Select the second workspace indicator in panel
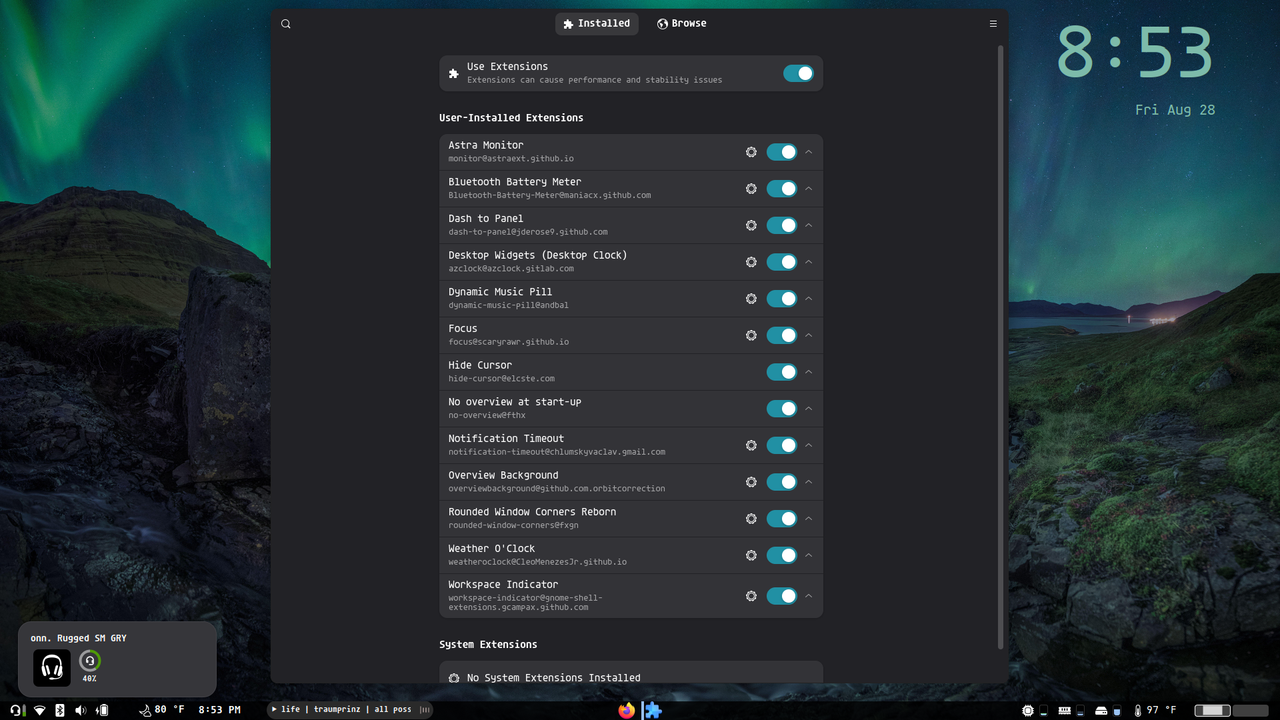 1250,710
